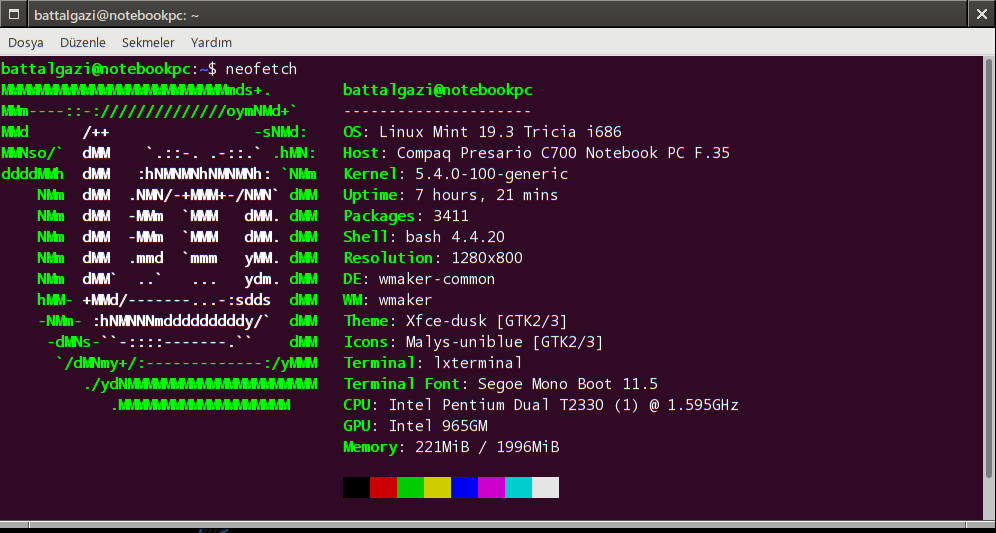
Task: Click the shell prompt 'battalgazi@notebookpc:~$'
Action: click(109, 69)
